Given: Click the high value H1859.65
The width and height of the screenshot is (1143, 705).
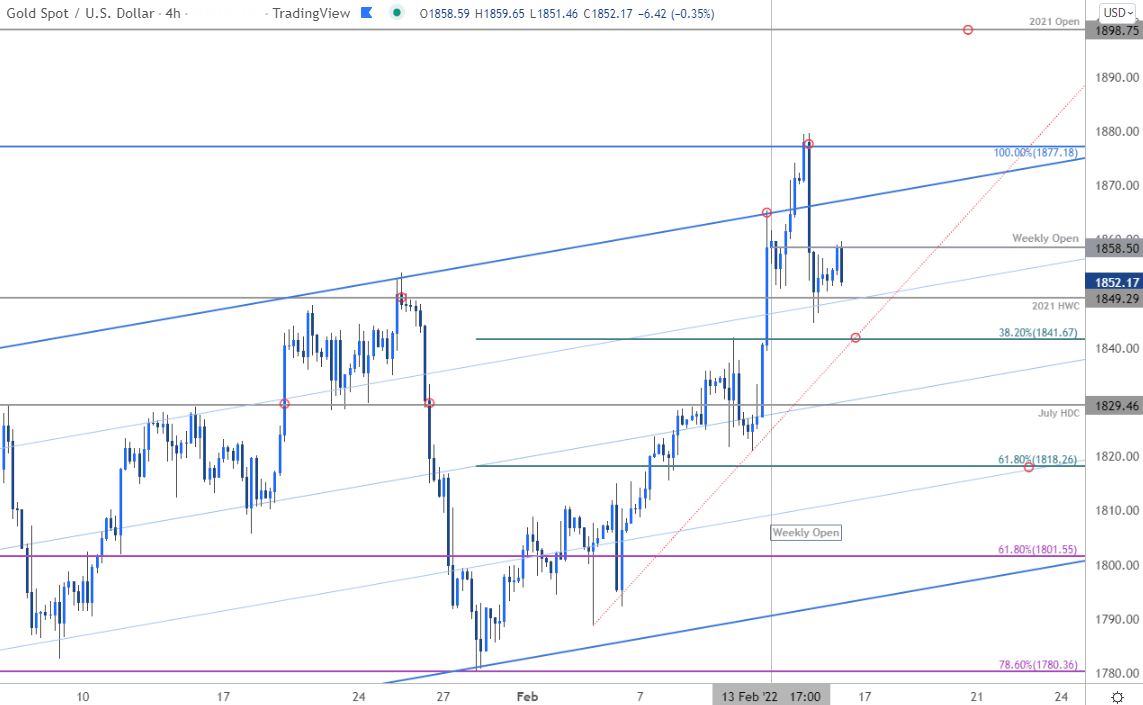Looking at the screenshot, I should pyautogui.click(x=499, y=13).
